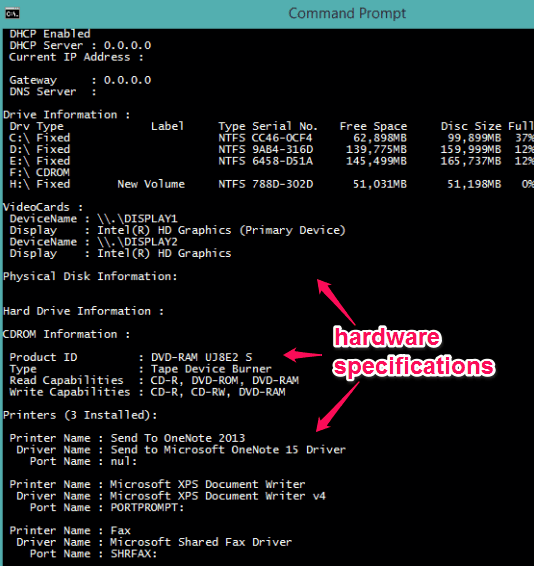Click the 'New Volume' drive label

pos(151,184)
